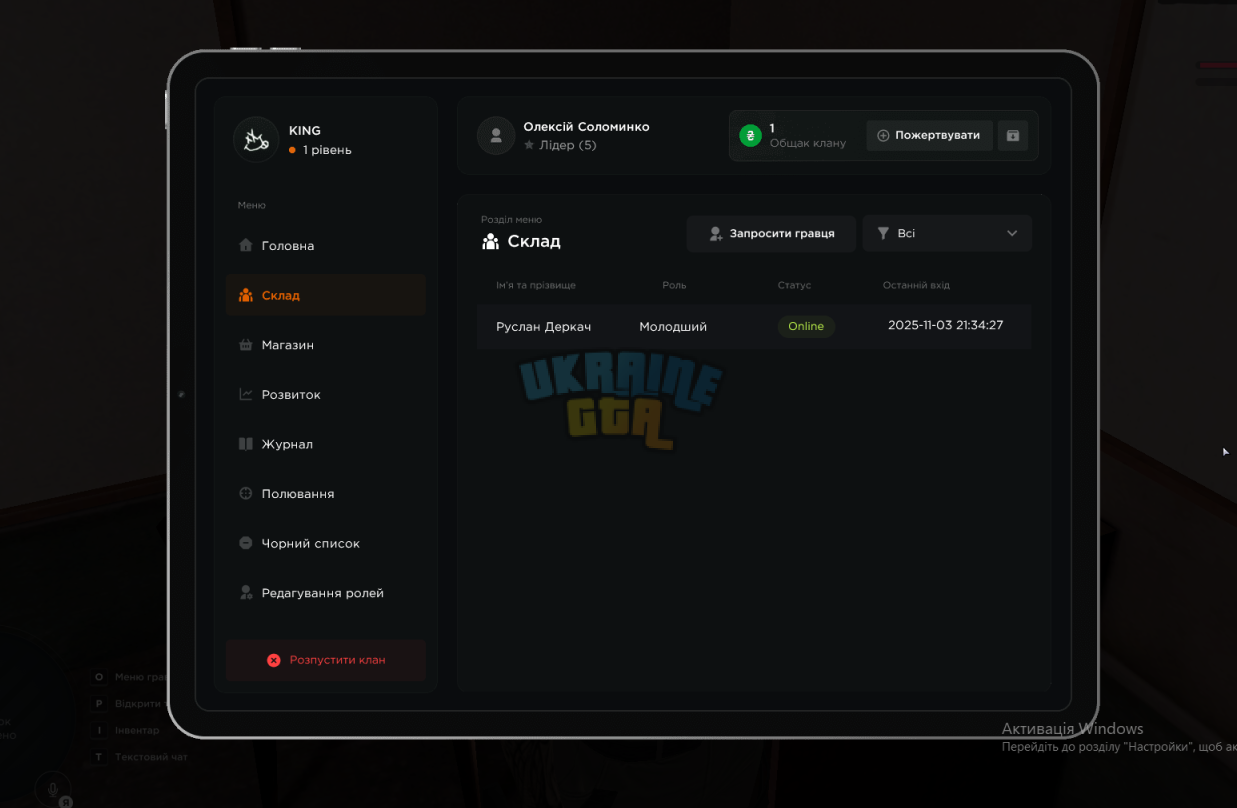This screenshot has height=808, width=1237.
Task: Click the orange members icon beside Склад
Action: tap(246, 295)
